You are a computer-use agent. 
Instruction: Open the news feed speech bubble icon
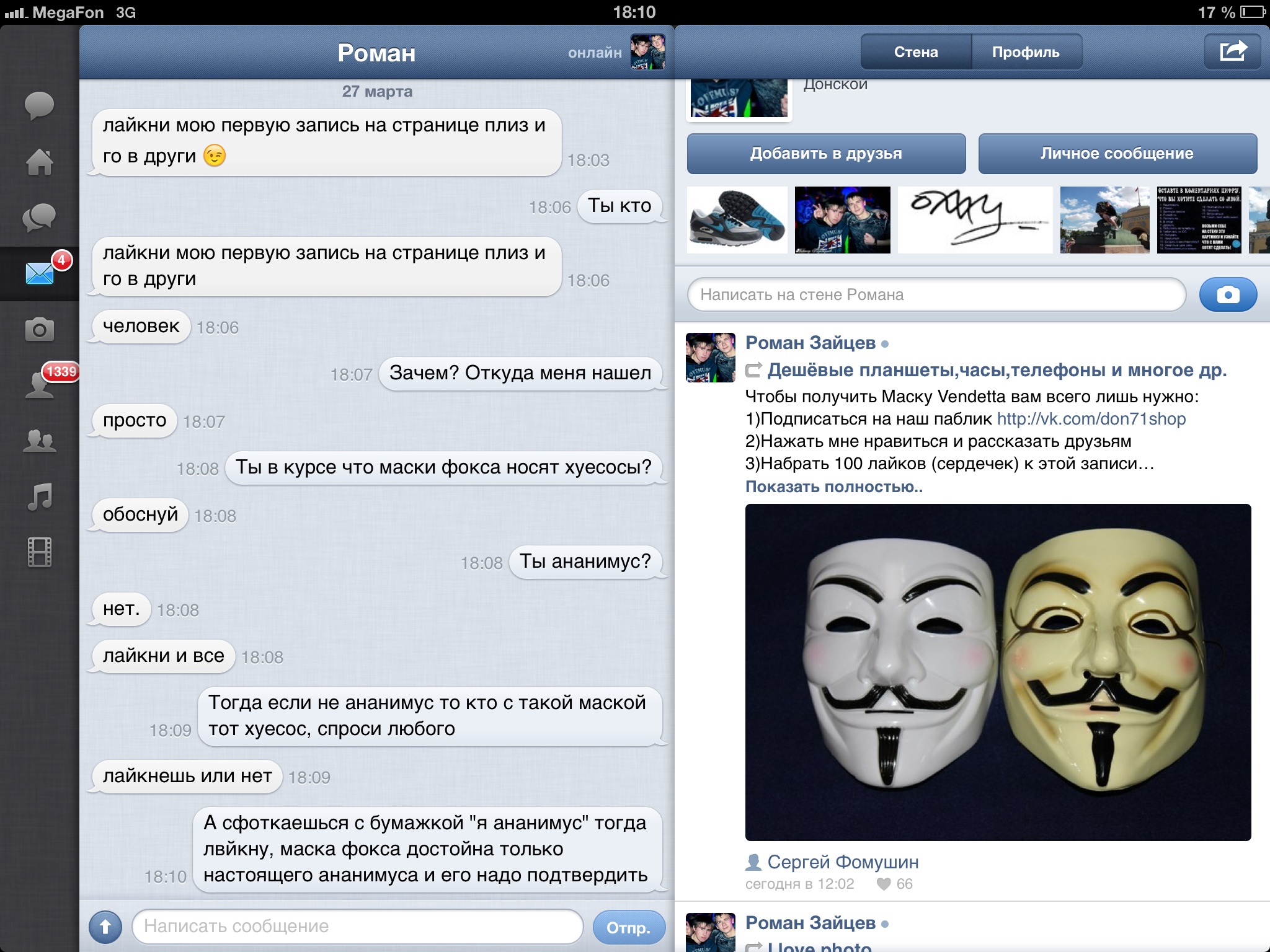point(39,105)
